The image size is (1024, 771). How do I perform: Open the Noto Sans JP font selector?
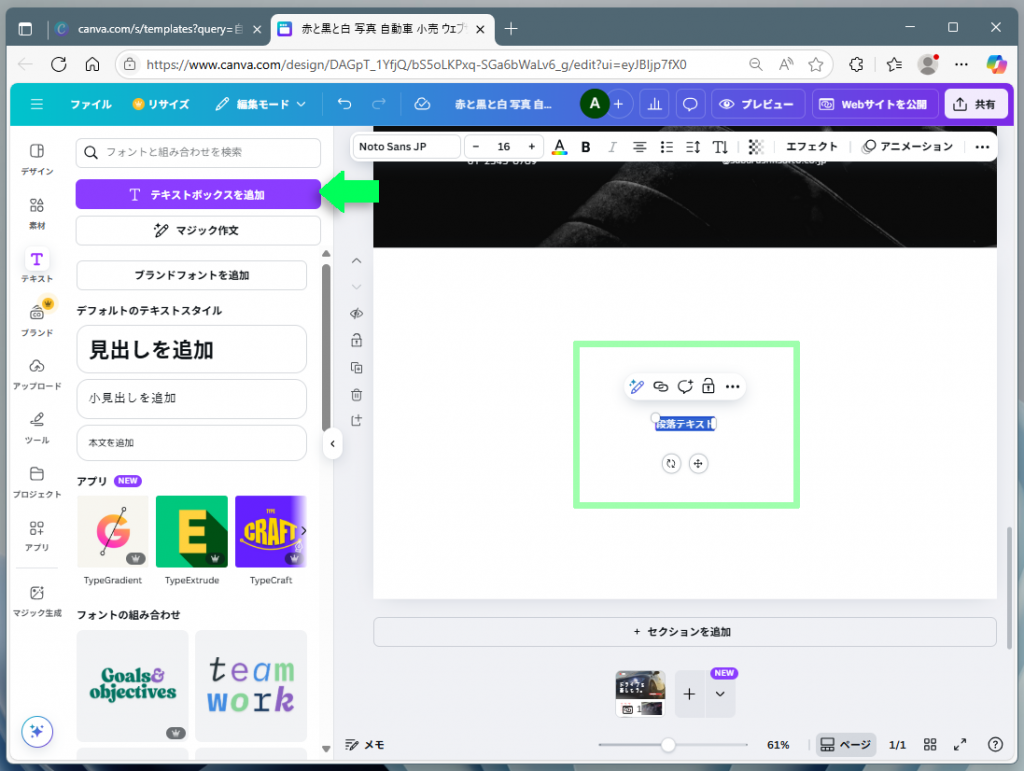405,146
